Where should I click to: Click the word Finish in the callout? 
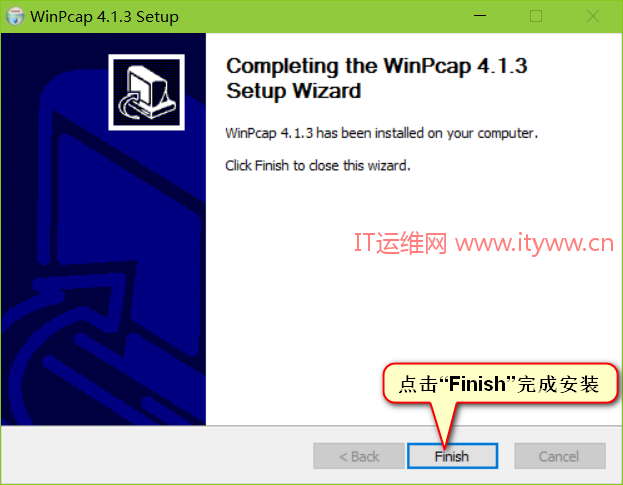(477, 384)
